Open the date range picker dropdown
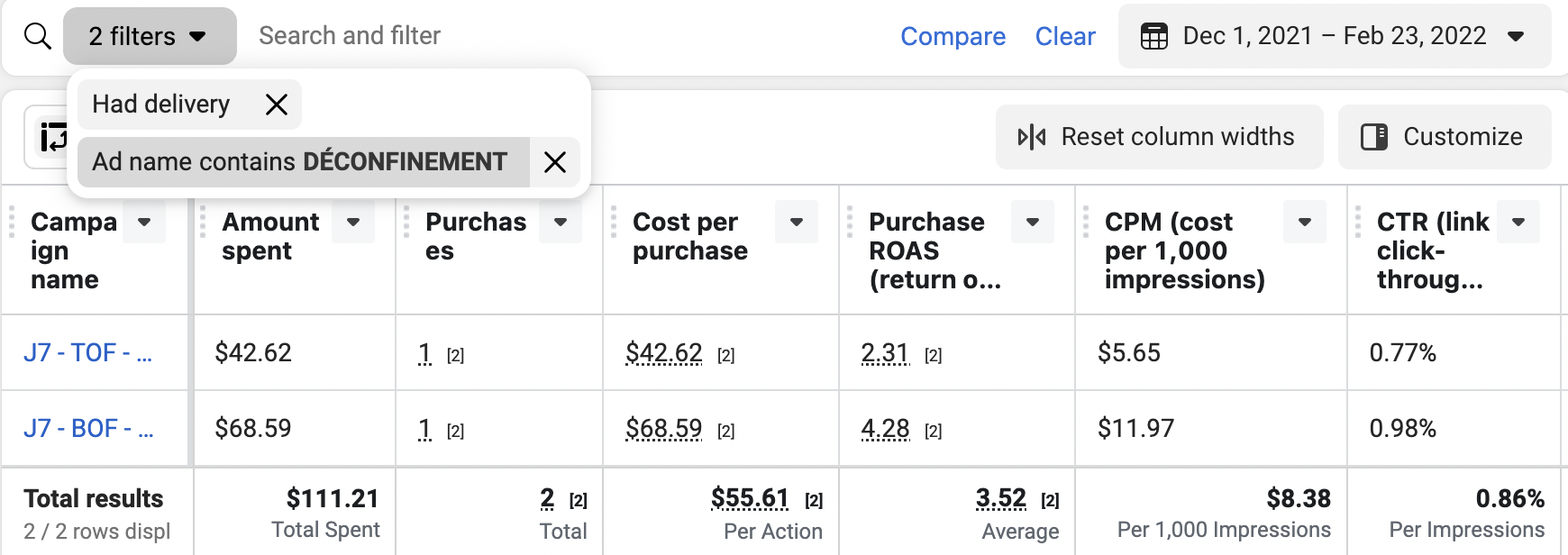The width and height of the screenshot is (1568, 555). [x=1515, y=36]
